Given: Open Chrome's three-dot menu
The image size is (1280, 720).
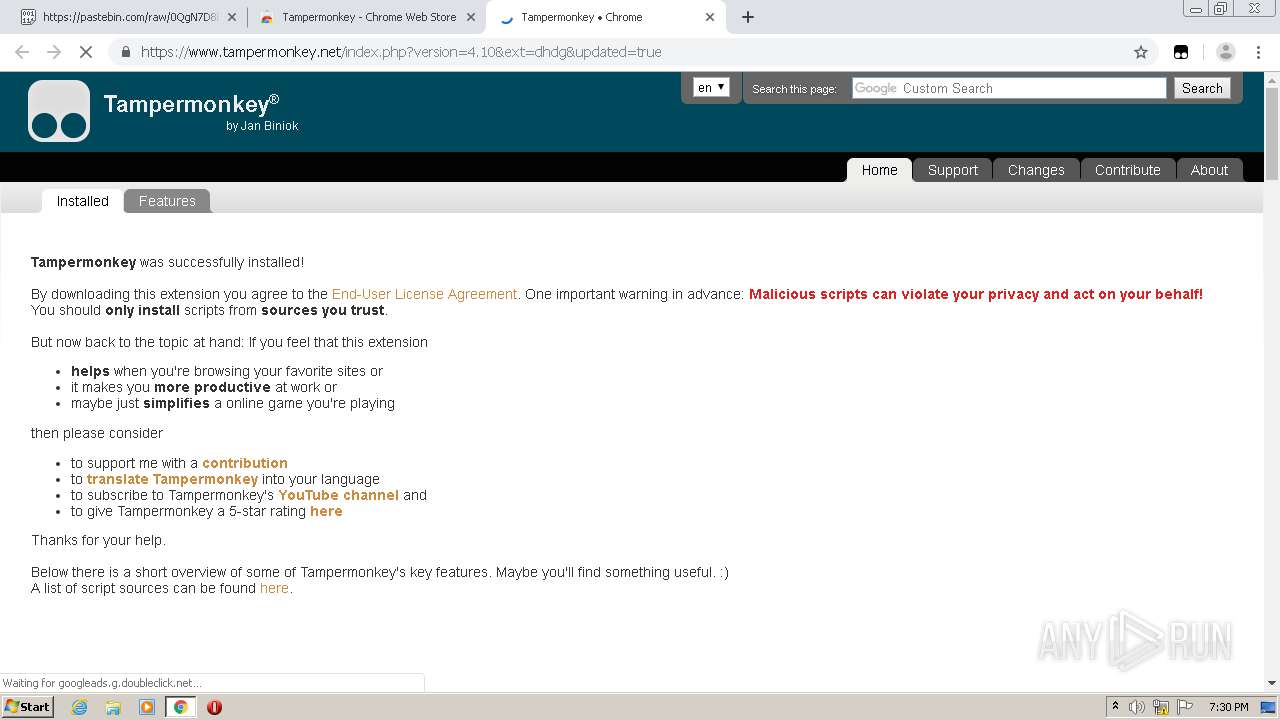Looking at the screenshot, I should (x=1258, y=52).
